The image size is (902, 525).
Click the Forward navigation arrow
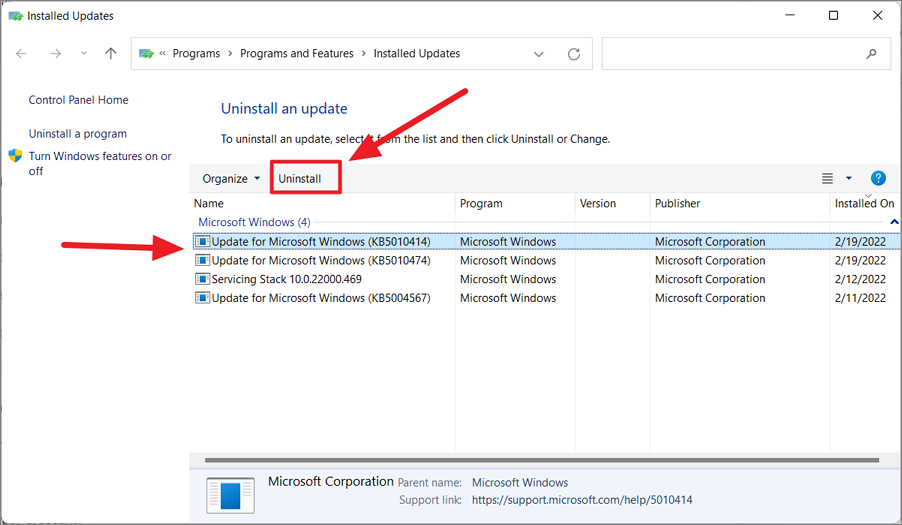(56, 53)
